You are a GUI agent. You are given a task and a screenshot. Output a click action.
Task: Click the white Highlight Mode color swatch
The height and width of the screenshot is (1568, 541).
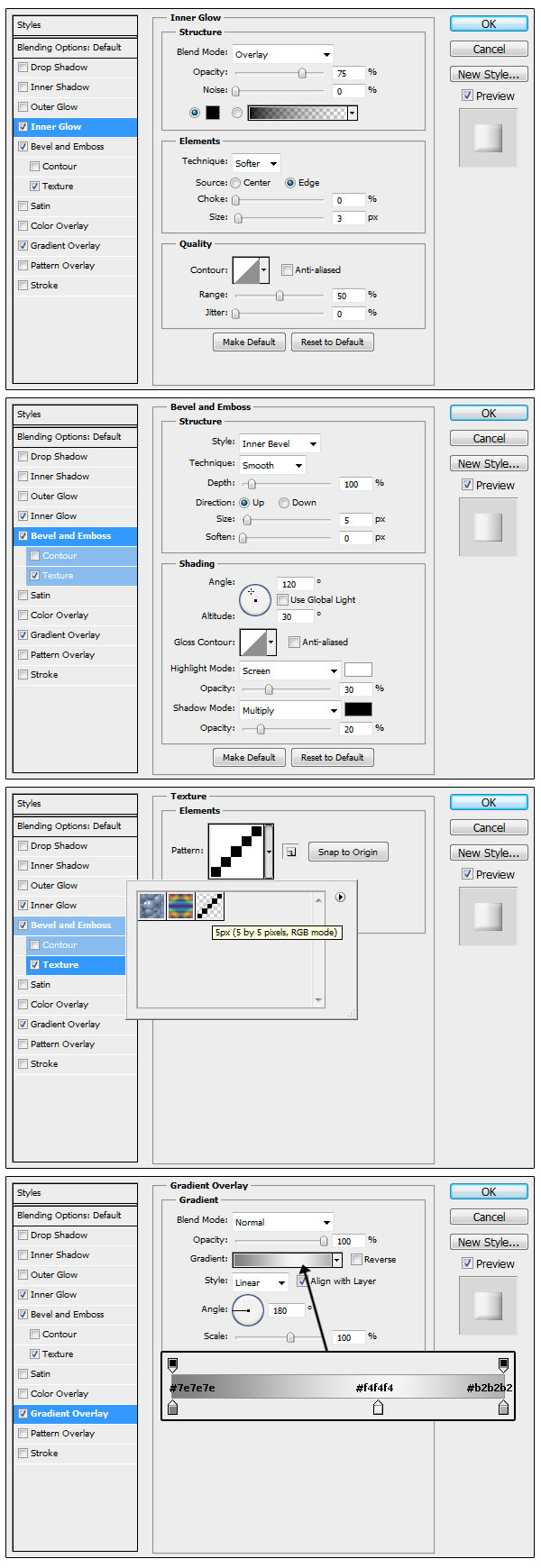point(358,670)
